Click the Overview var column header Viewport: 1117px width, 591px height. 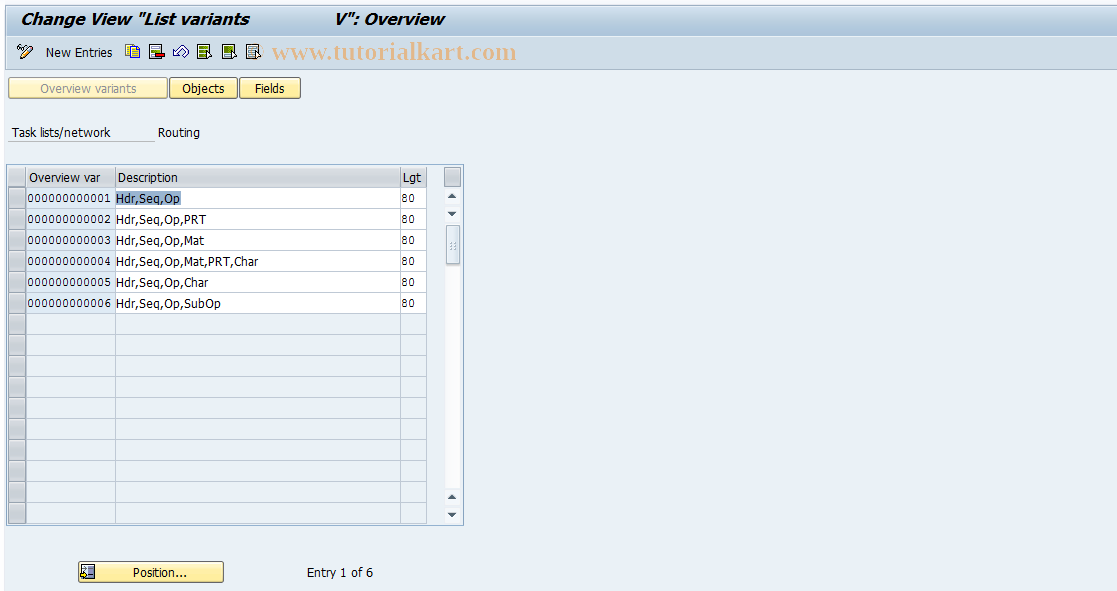(x=71, y=177)
